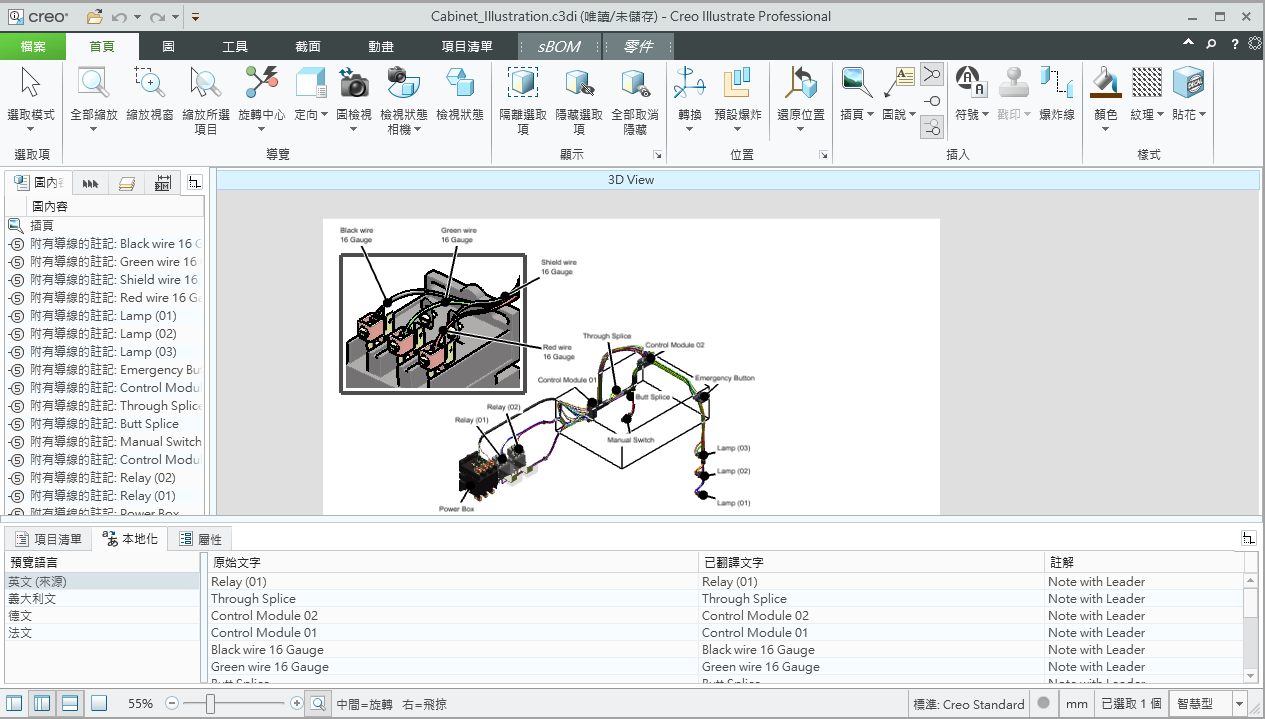Open the 智慧型 selection filter dropdown
Screen dimensions: 1265x719
coord(1240,704)
